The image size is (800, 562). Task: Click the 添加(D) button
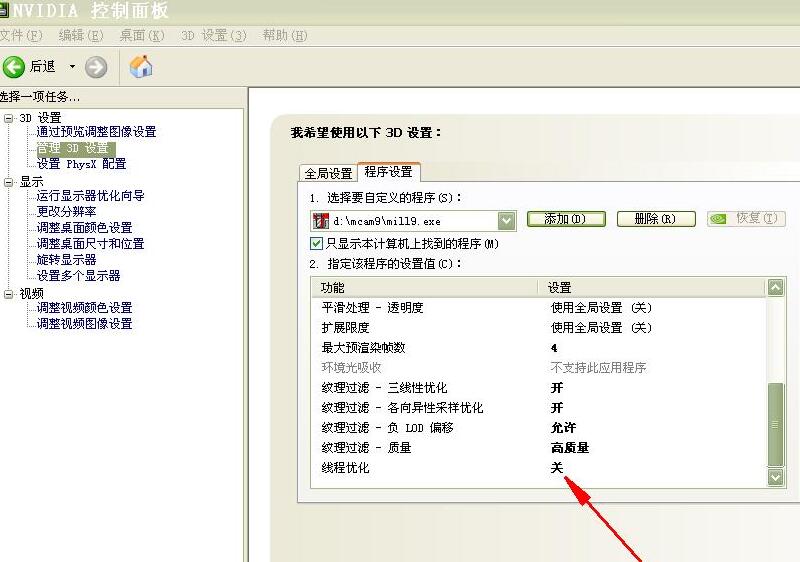566,219
